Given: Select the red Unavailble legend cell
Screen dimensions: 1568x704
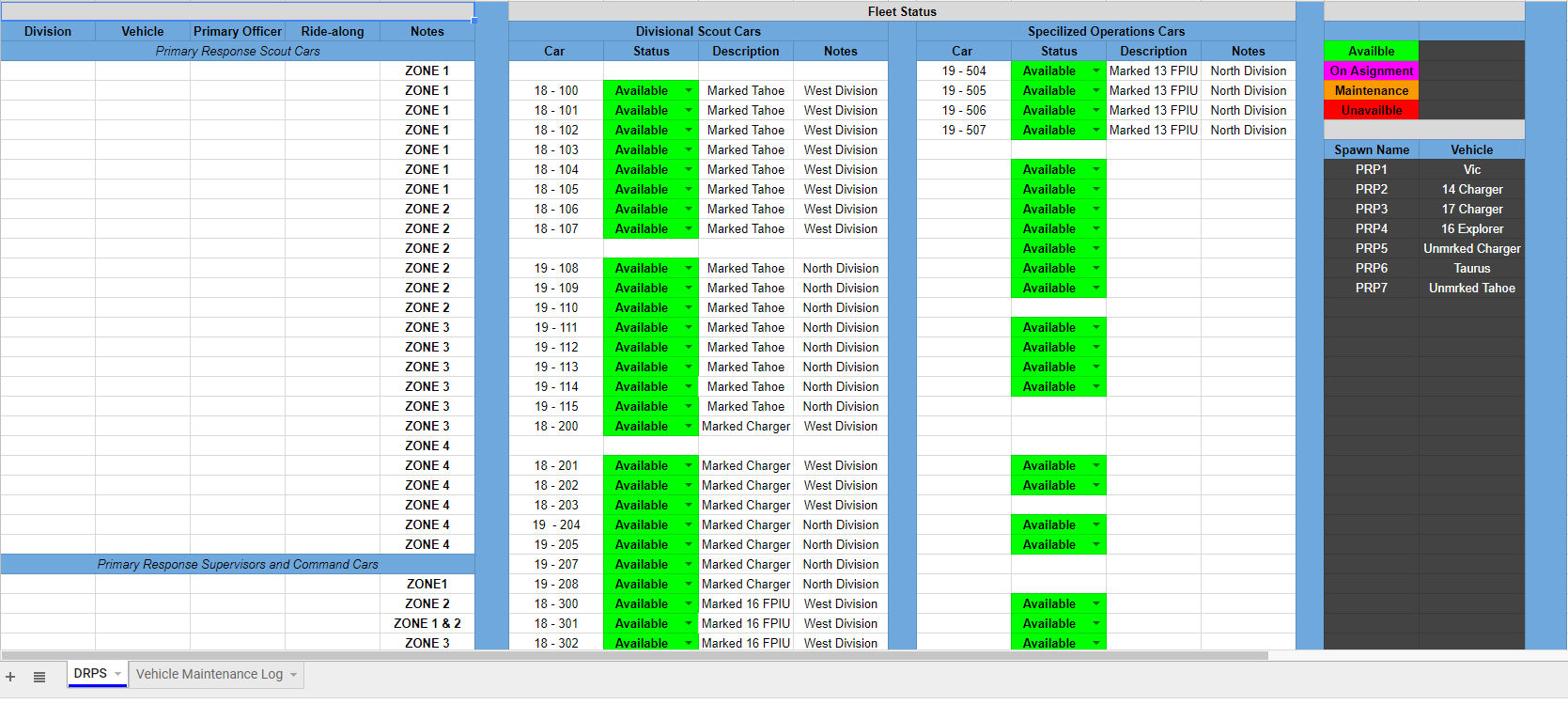Looking at the screenshot, I should 1371,111.
